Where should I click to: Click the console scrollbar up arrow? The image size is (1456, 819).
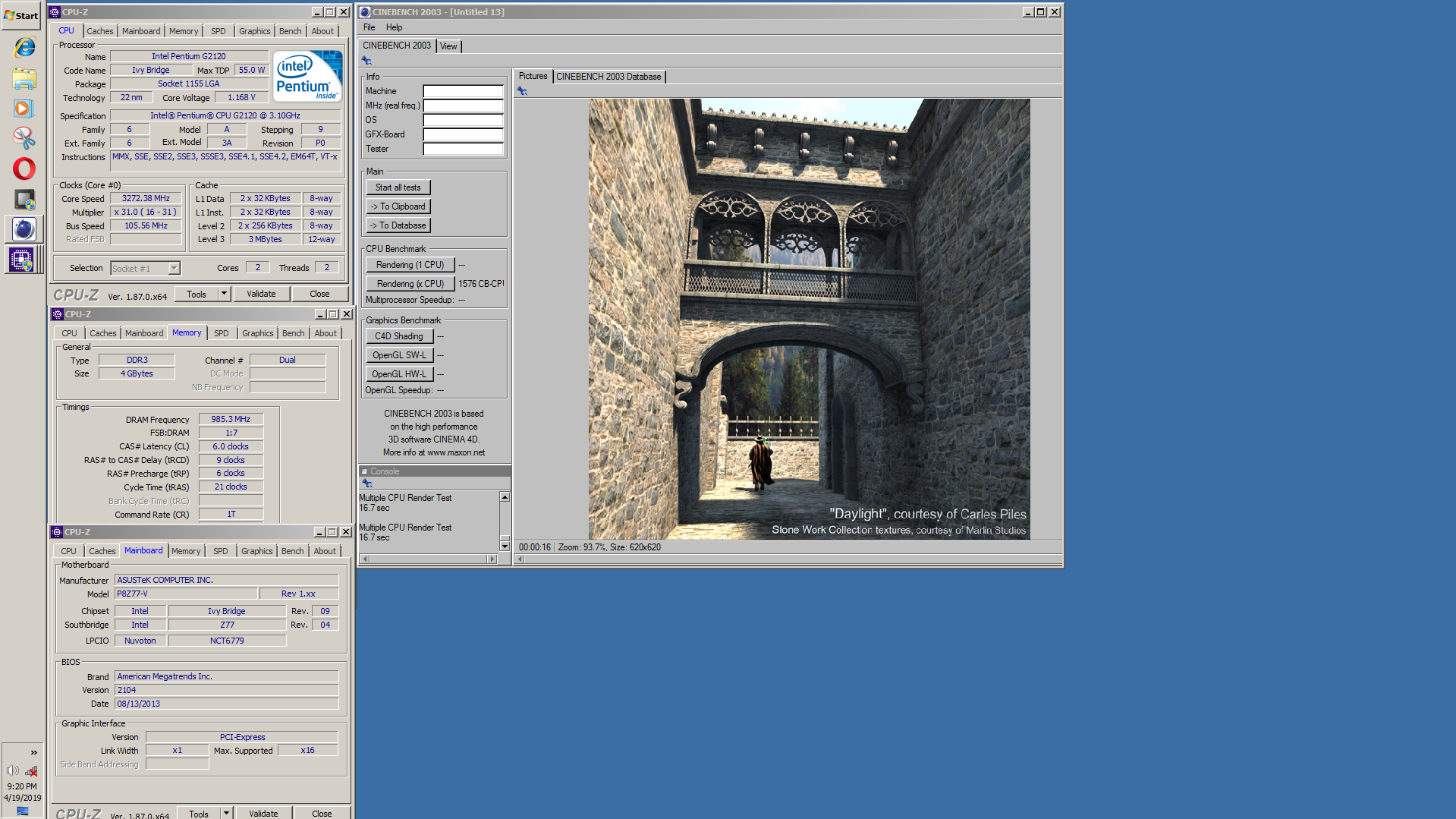pyautogui.click(x=505, y=497)
